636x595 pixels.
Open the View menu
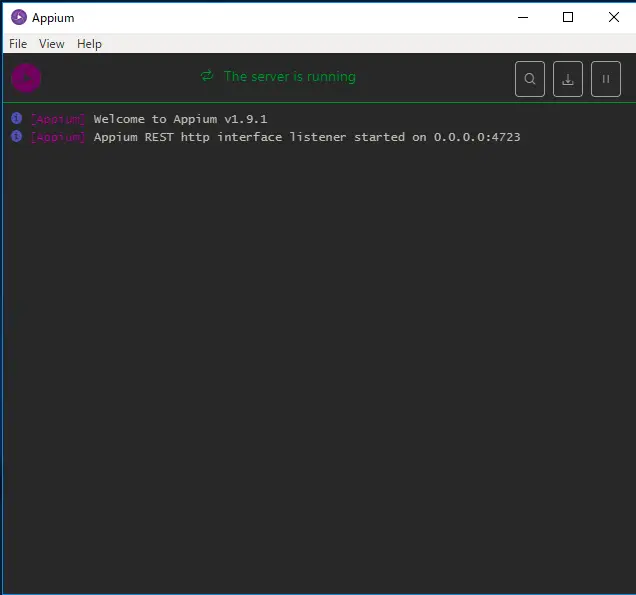[x=52, y=44]
